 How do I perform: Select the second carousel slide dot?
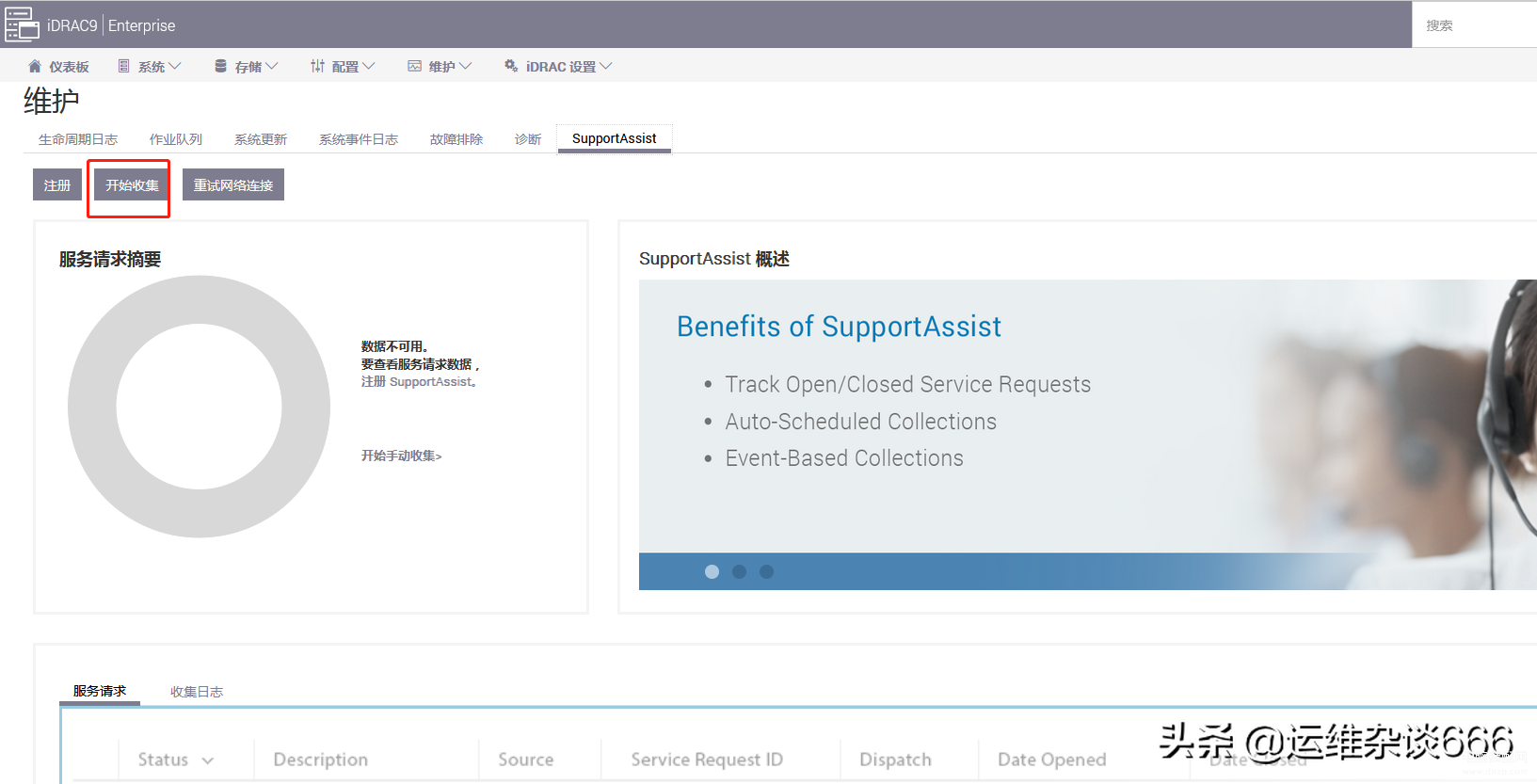[x=740, y=571]
